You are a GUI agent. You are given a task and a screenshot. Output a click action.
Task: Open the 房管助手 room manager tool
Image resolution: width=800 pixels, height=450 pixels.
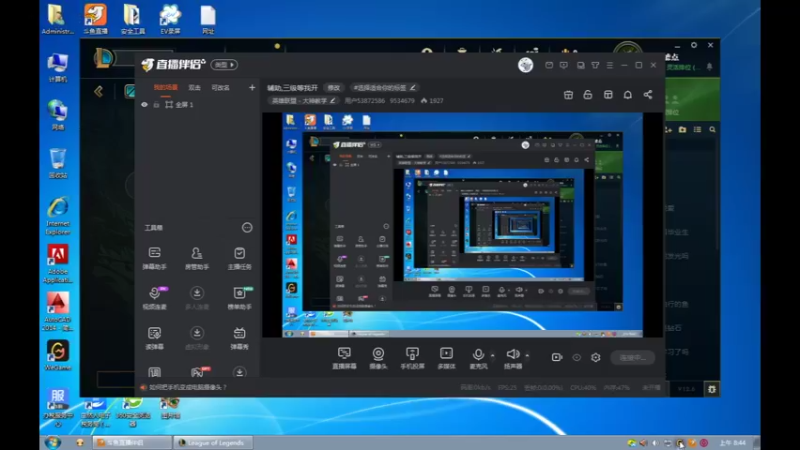coord(196,258)
